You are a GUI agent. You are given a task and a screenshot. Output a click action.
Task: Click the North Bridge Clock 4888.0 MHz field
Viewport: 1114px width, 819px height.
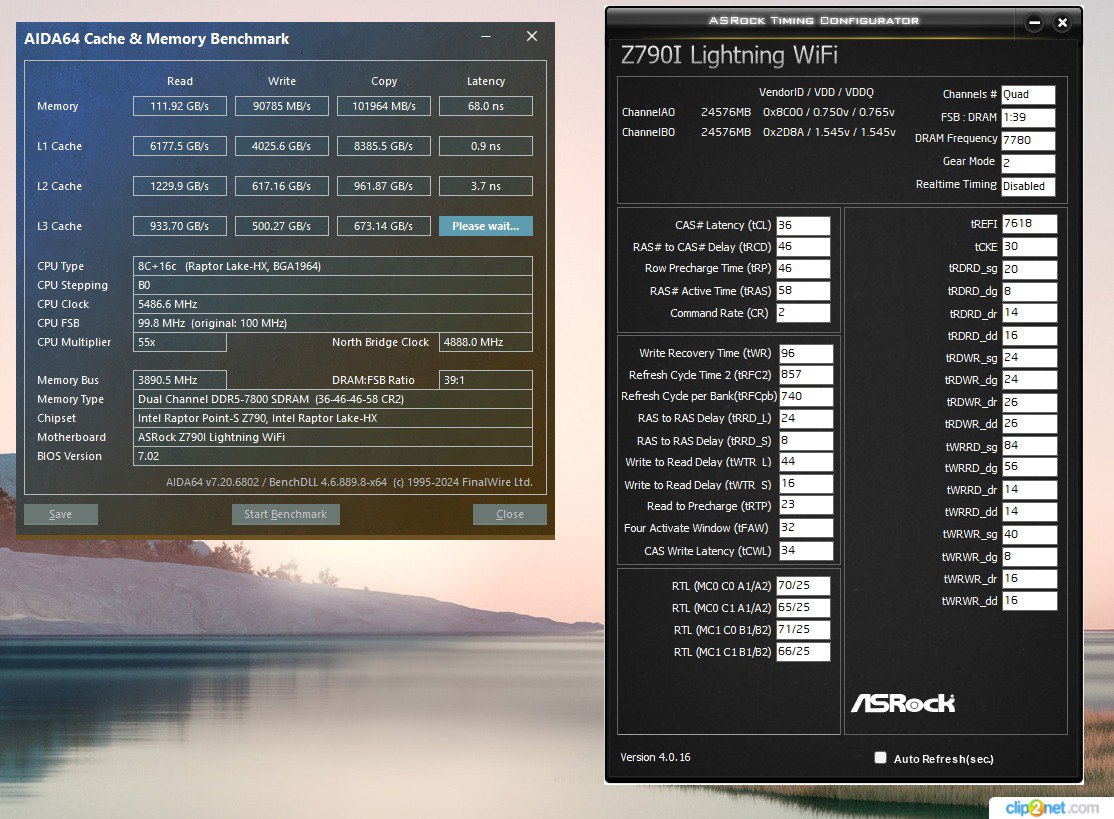click(486, 342)
